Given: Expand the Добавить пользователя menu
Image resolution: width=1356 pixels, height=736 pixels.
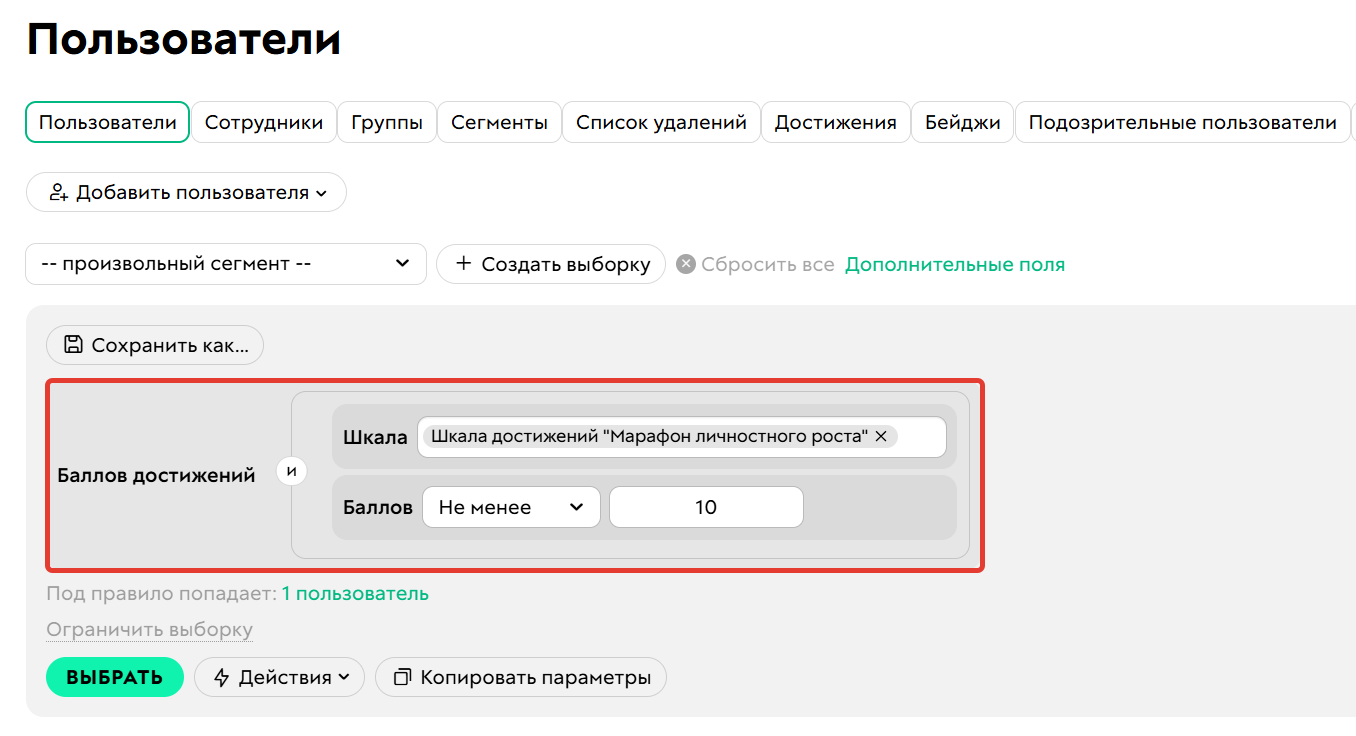Looking at the screenshot, I should (x=186, y=193).
